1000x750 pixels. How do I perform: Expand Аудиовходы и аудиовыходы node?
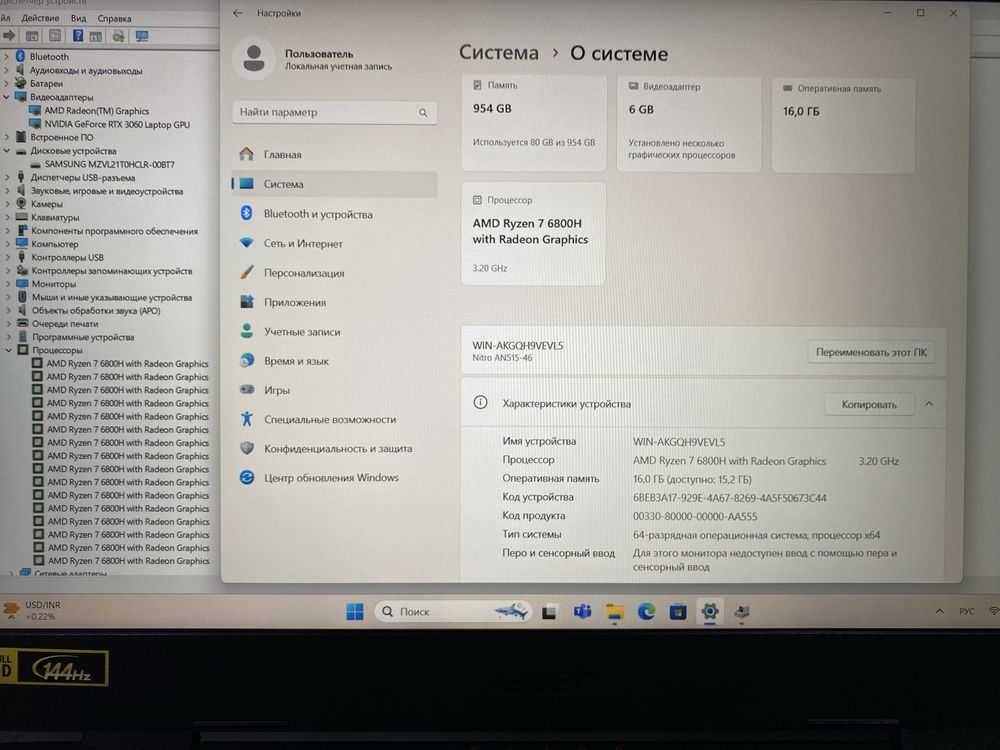[6, 70]
